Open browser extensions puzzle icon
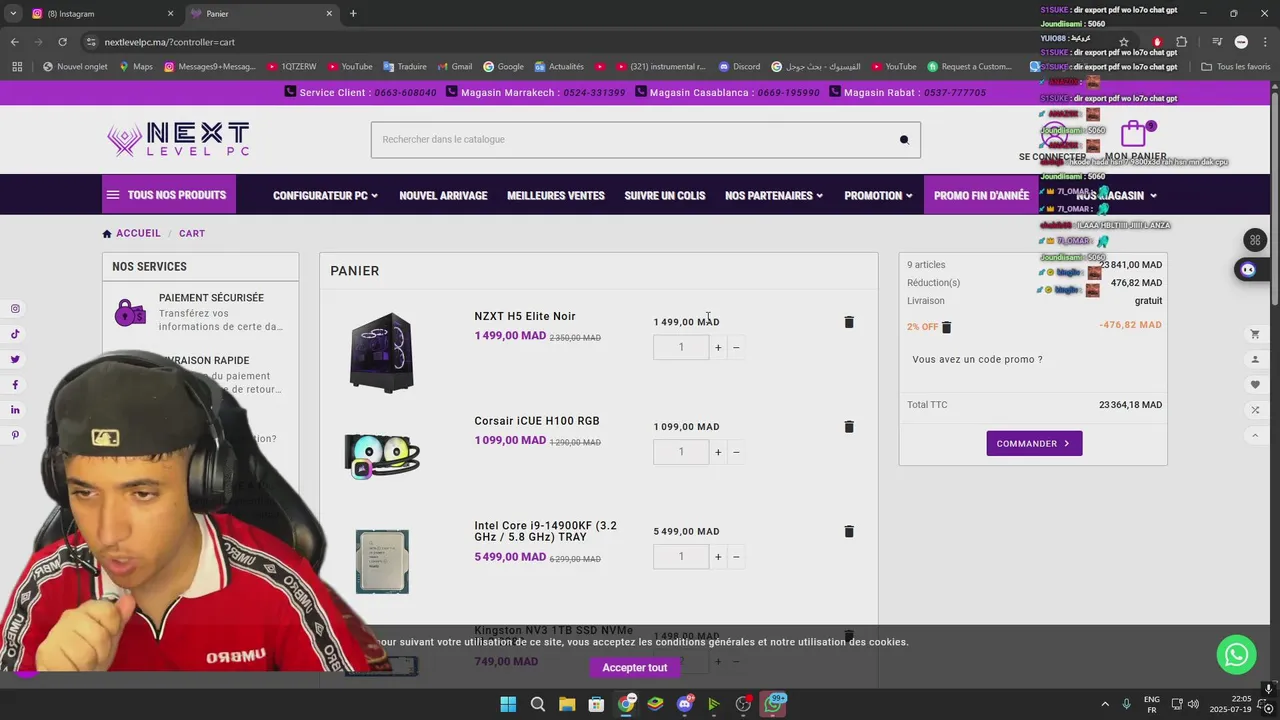This screenshot has width=1280, height=720. pos(1182,42)
